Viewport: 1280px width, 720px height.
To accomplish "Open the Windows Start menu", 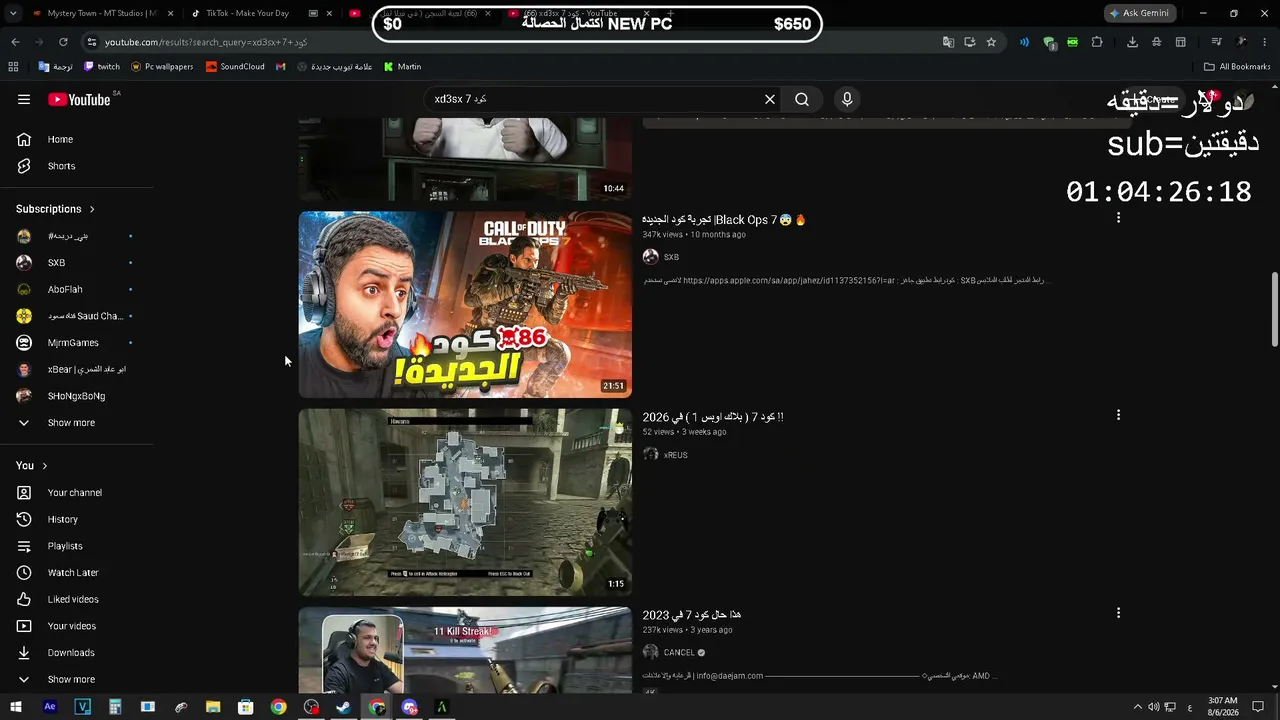I will 16,707.
